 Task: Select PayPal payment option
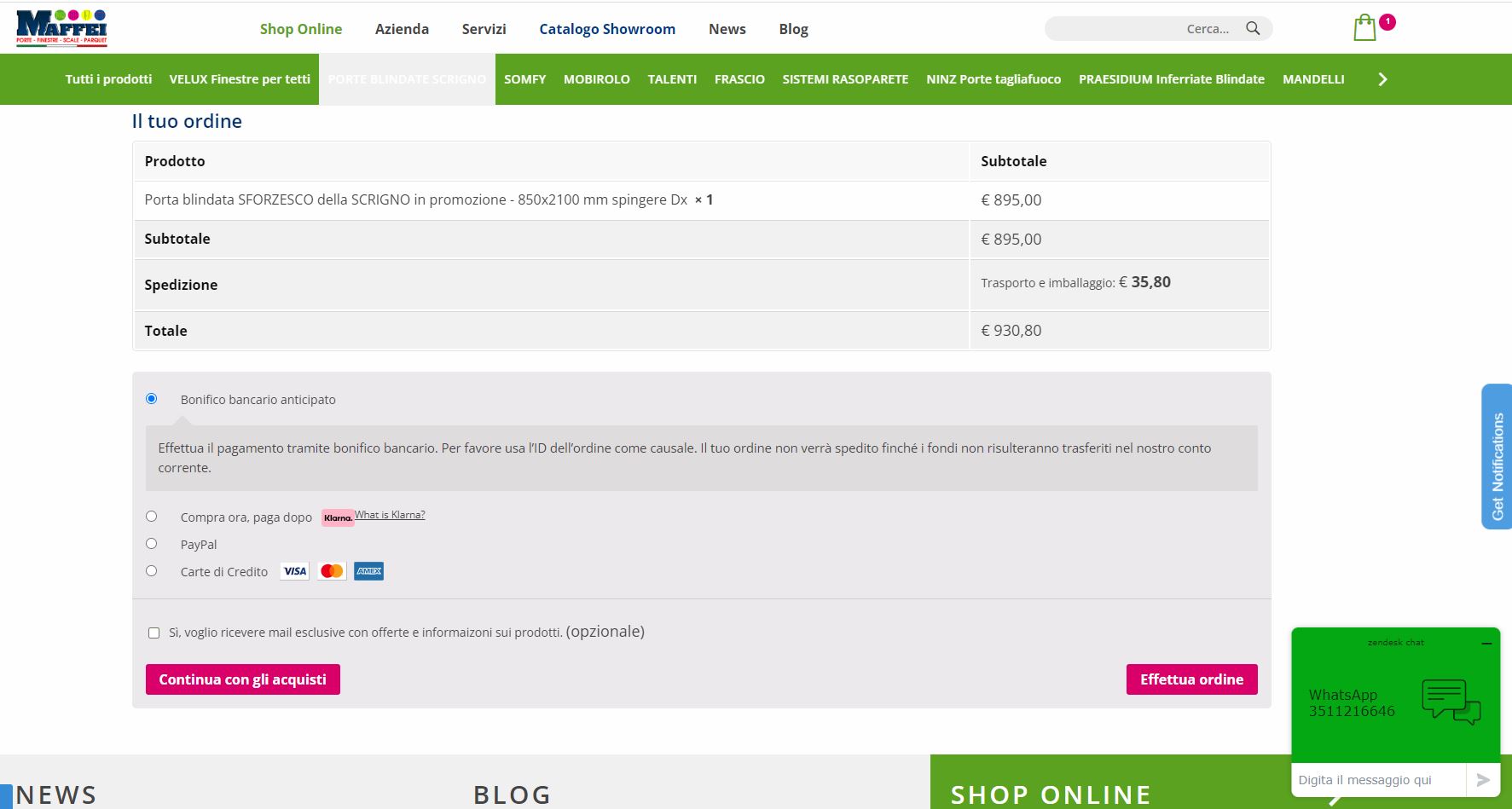[152, 543]
